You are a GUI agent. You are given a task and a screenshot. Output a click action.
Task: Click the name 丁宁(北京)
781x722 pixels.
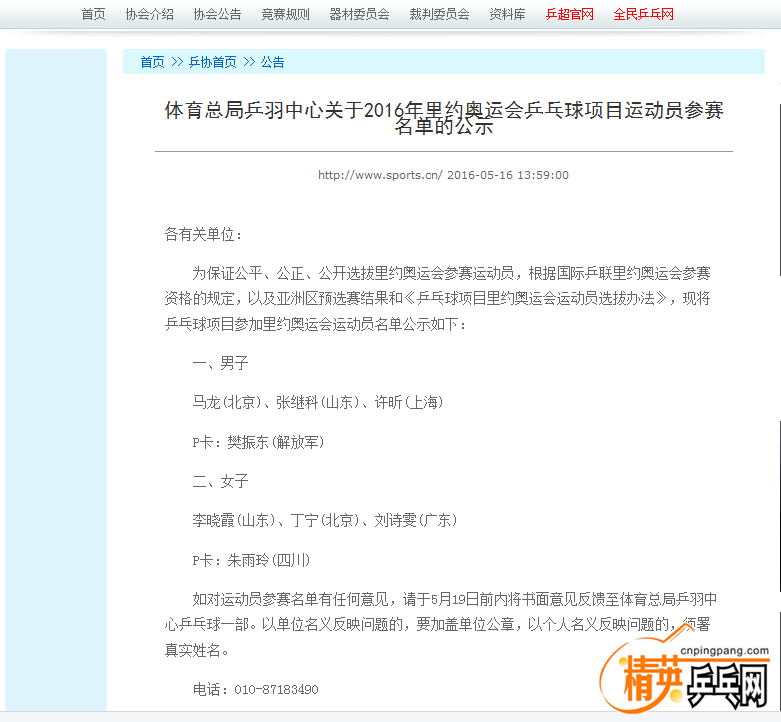[x=325, y=520]
